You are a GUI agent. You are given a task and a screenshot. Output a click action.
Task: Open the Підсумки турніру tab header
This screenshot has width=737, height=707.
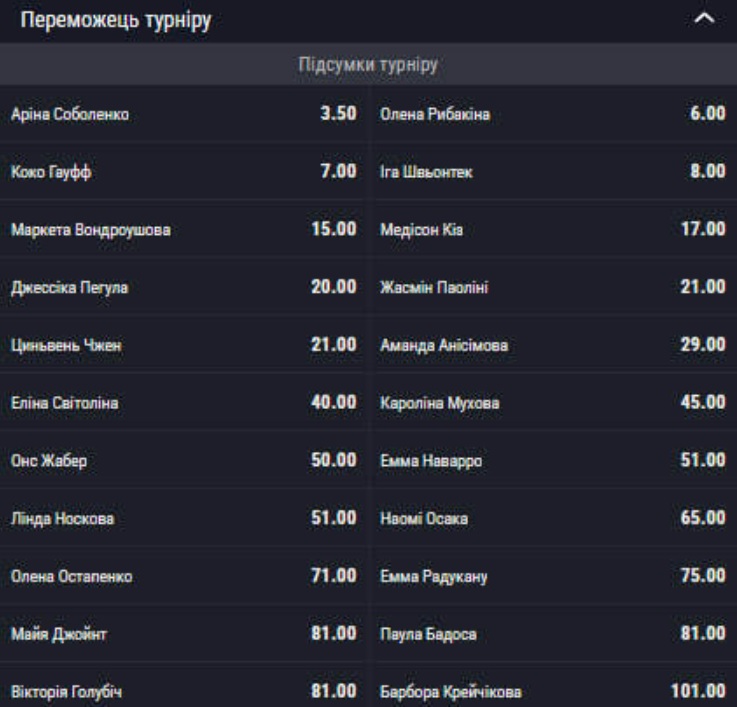[x=368, y=64]
